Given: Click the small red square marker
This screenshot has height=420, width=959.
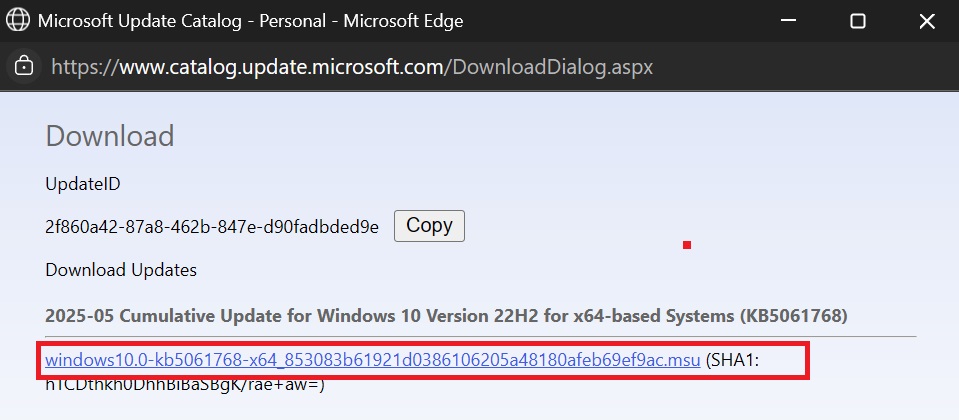Looking at the screenshot, I should pyautogui.click(x=687, y=244).
